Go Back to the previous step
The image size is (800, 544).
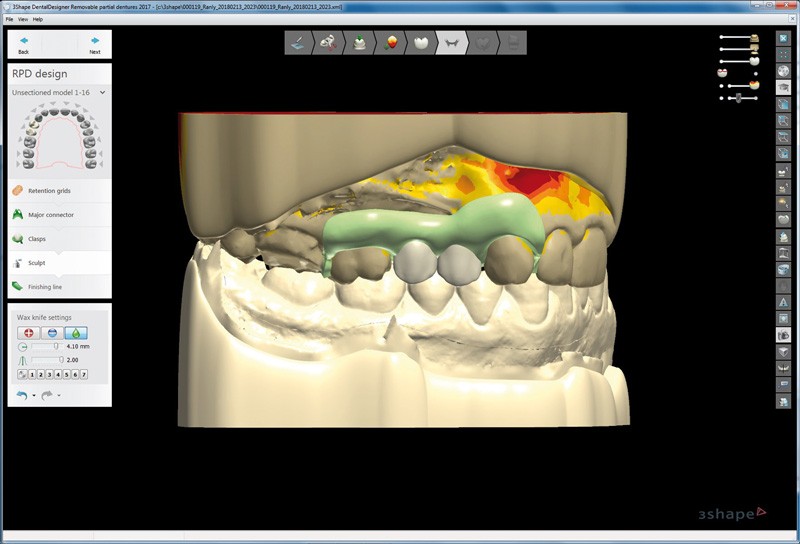pyautogui.click(x=23, y=45)
